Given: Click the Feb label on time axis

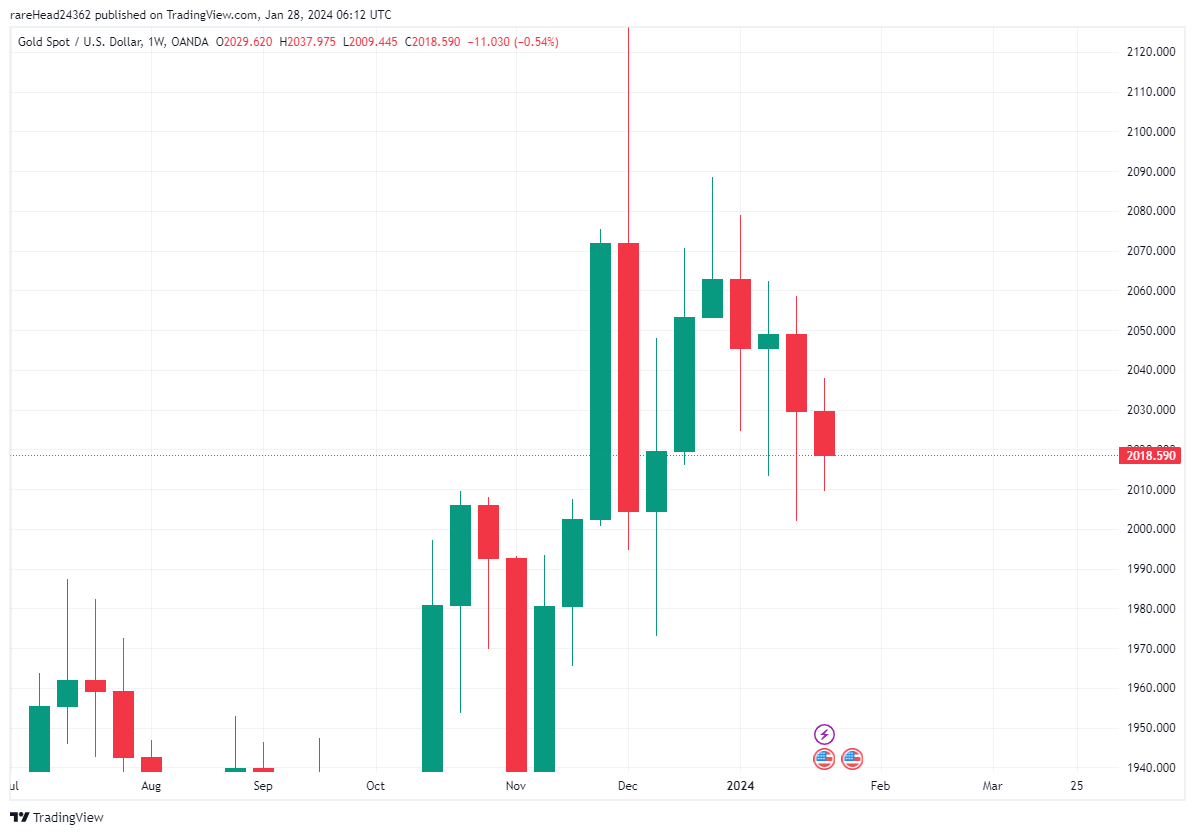Looking at the screenshot, I should click(x=880, y=786).
